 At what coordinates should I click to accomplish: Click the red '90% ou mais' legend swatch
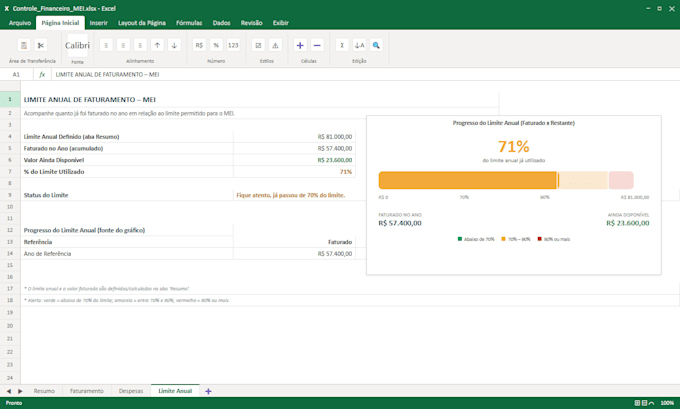(x=539, y=239)
